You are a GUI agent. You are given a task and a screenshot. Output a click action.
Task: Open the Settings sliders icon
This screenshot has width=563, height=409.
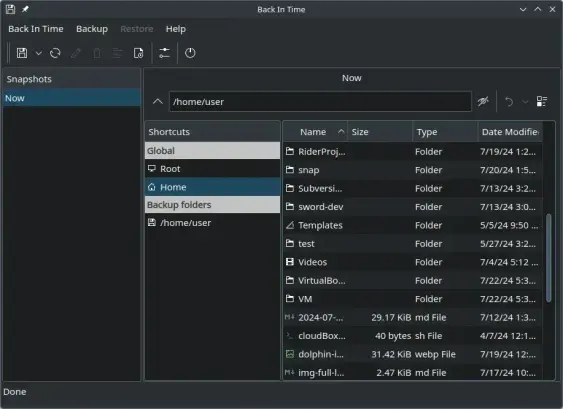click(164, 53)
